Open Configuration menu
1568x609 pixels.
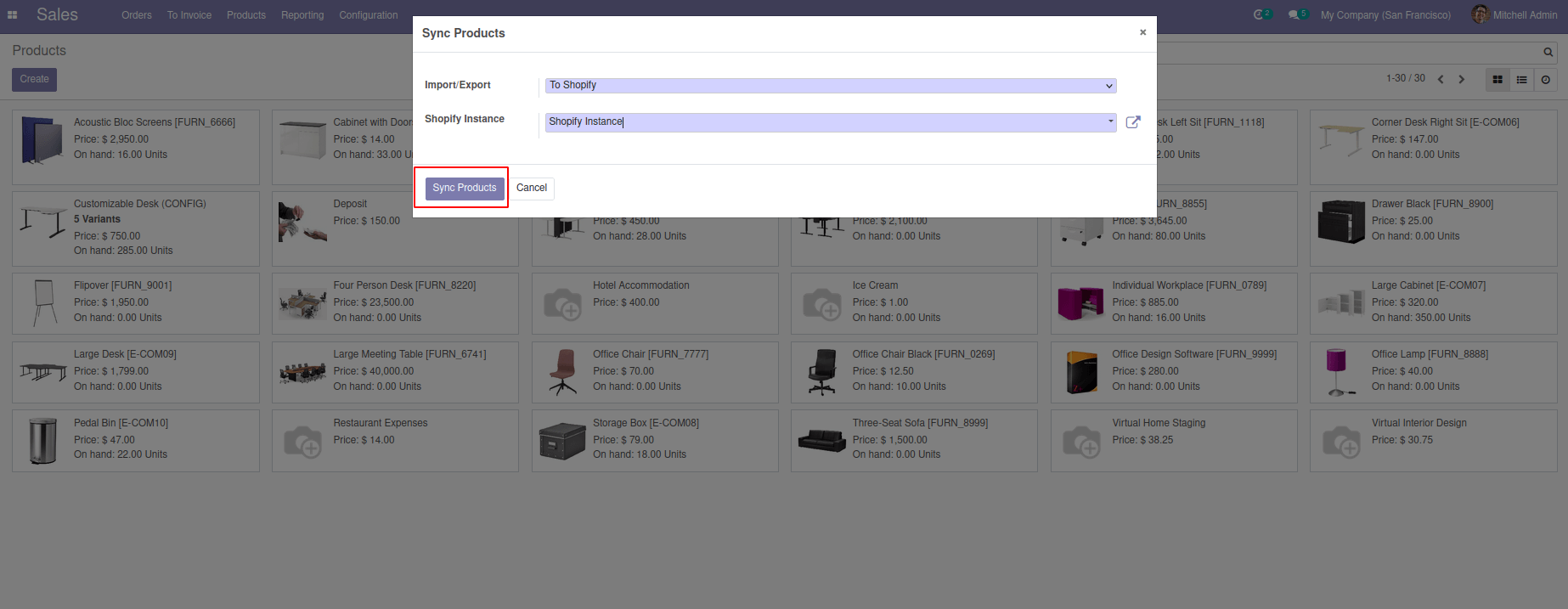coord(368,15)
